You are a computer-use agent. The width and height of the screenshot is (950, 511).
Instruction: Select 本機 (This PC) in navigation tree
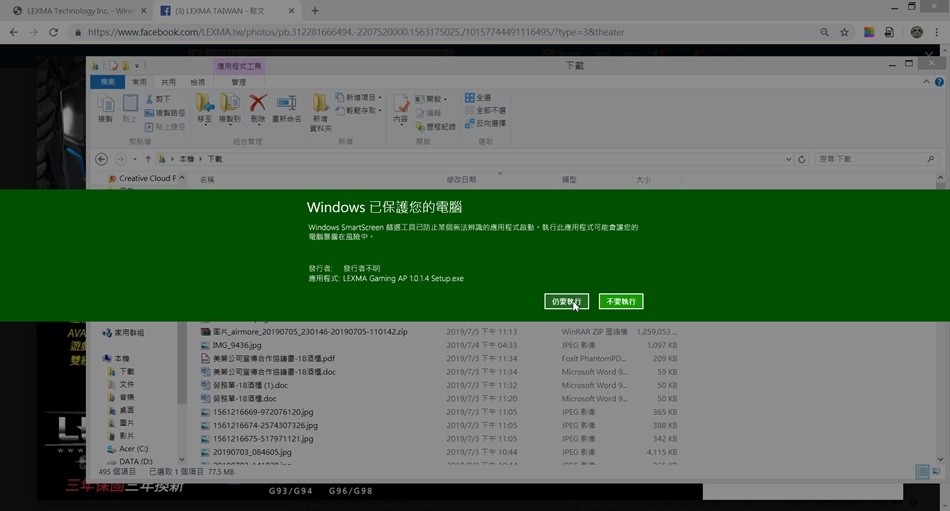click(x=116, y=358)
